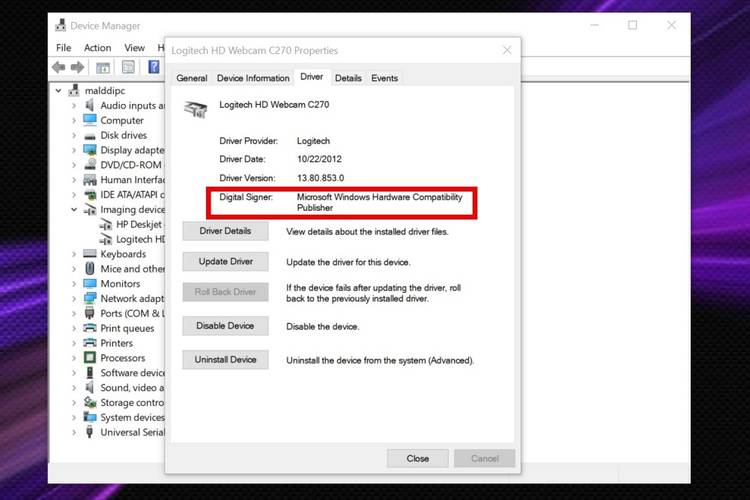Expand the Printers category
750x500 pixels.
tap(74, 343)
